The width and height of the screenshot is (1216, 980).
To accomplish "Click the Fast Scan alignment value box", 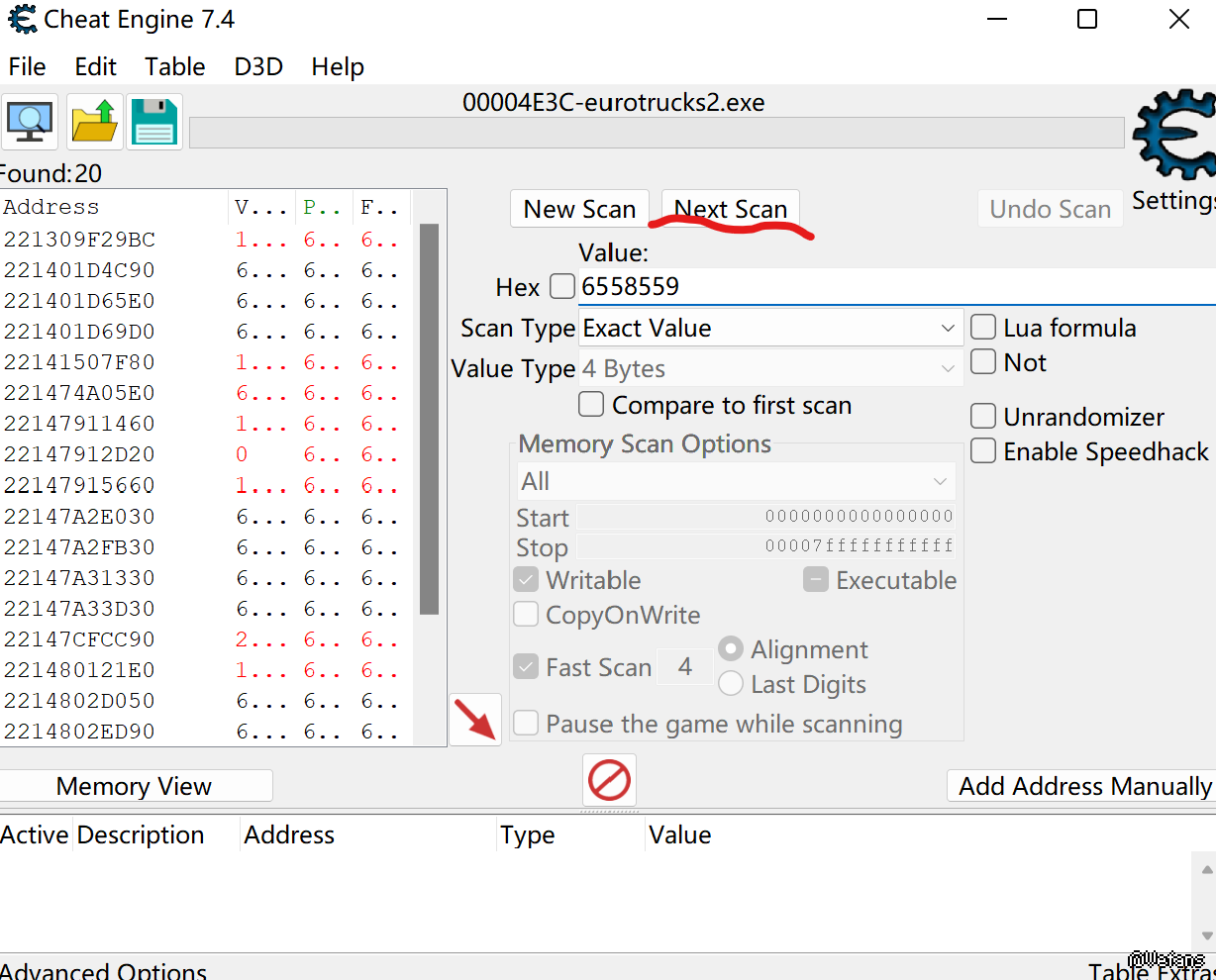I will coord(684,667).
